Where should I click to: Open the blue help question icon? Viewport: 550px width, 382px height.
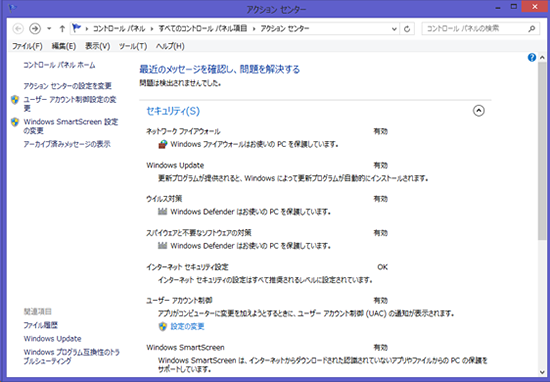[x=532, y=58]
